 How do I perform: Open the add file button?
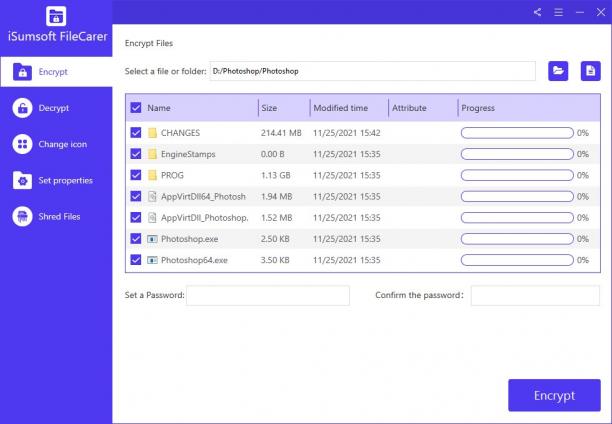(591, 71)
